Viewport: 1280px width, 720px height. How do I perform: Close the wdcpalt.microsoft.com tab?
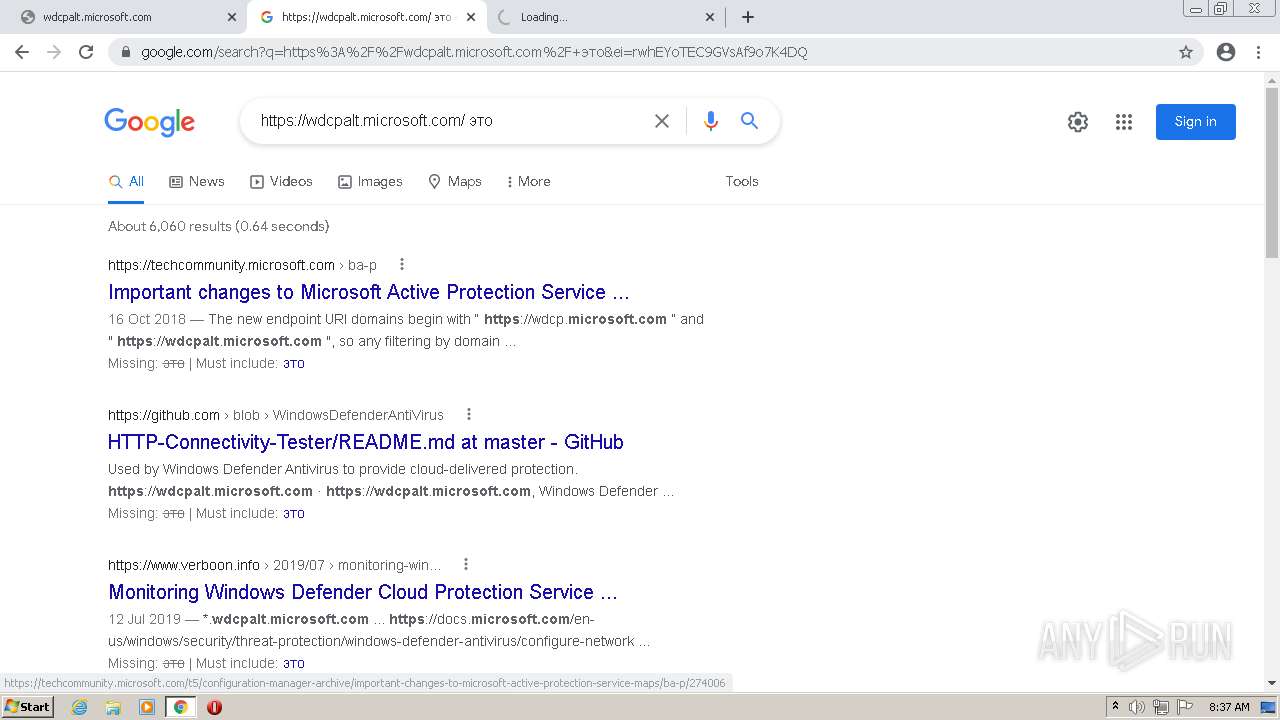tap(232, 17)
